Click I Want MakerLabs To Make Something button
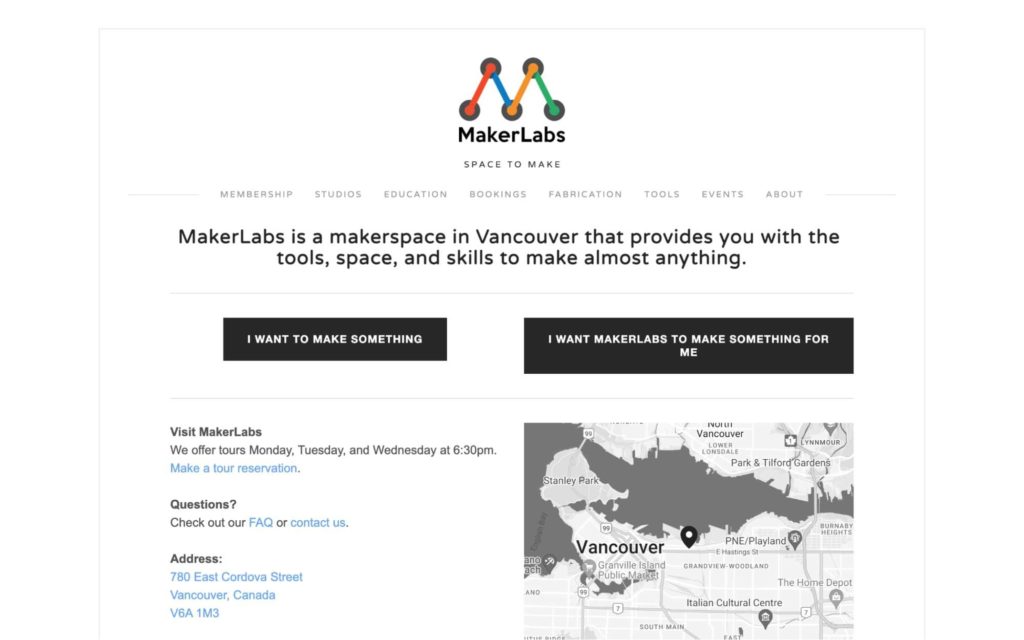The width and height of the screenshot is (1024, 640). [x=688, y=345]
